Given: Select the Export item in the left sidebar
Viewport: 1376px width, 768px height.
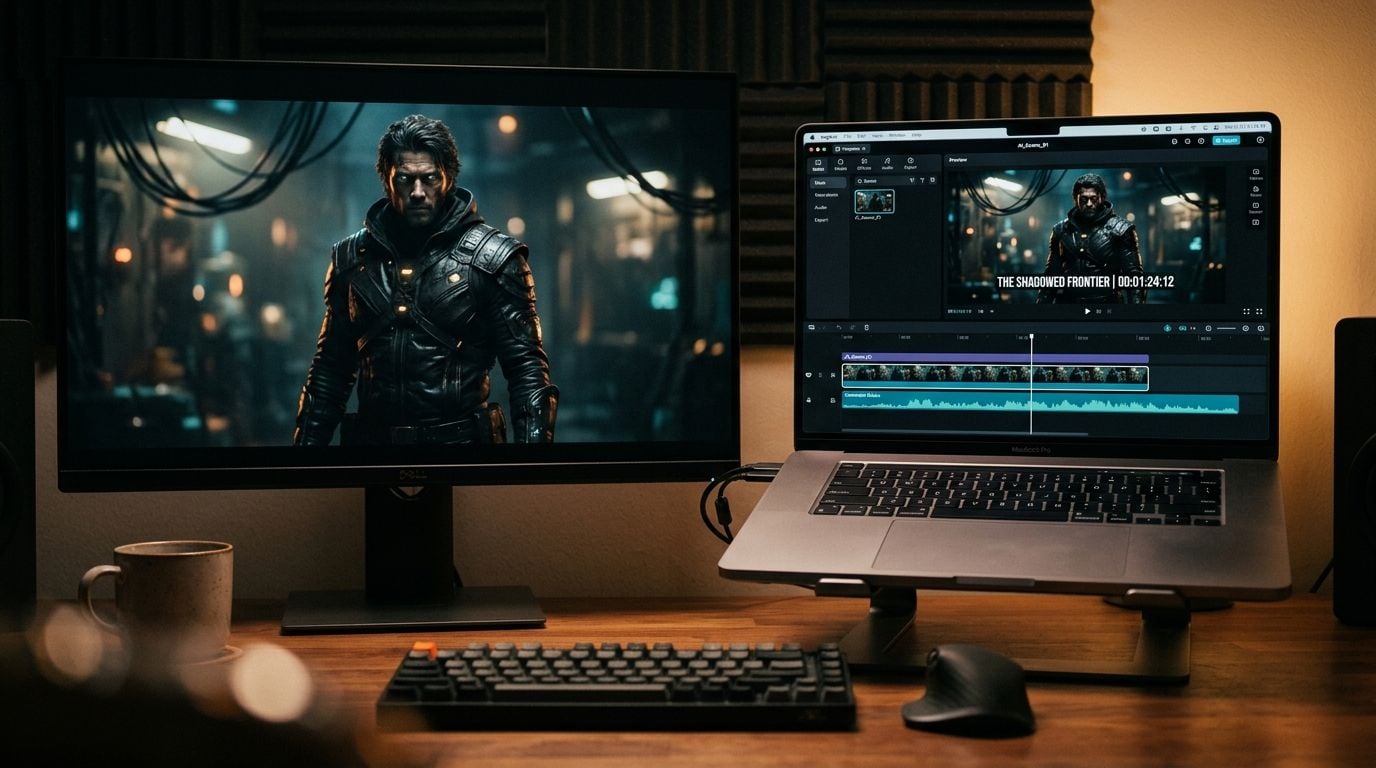Looking at the screenshot, I should click(x=821, y=220).
